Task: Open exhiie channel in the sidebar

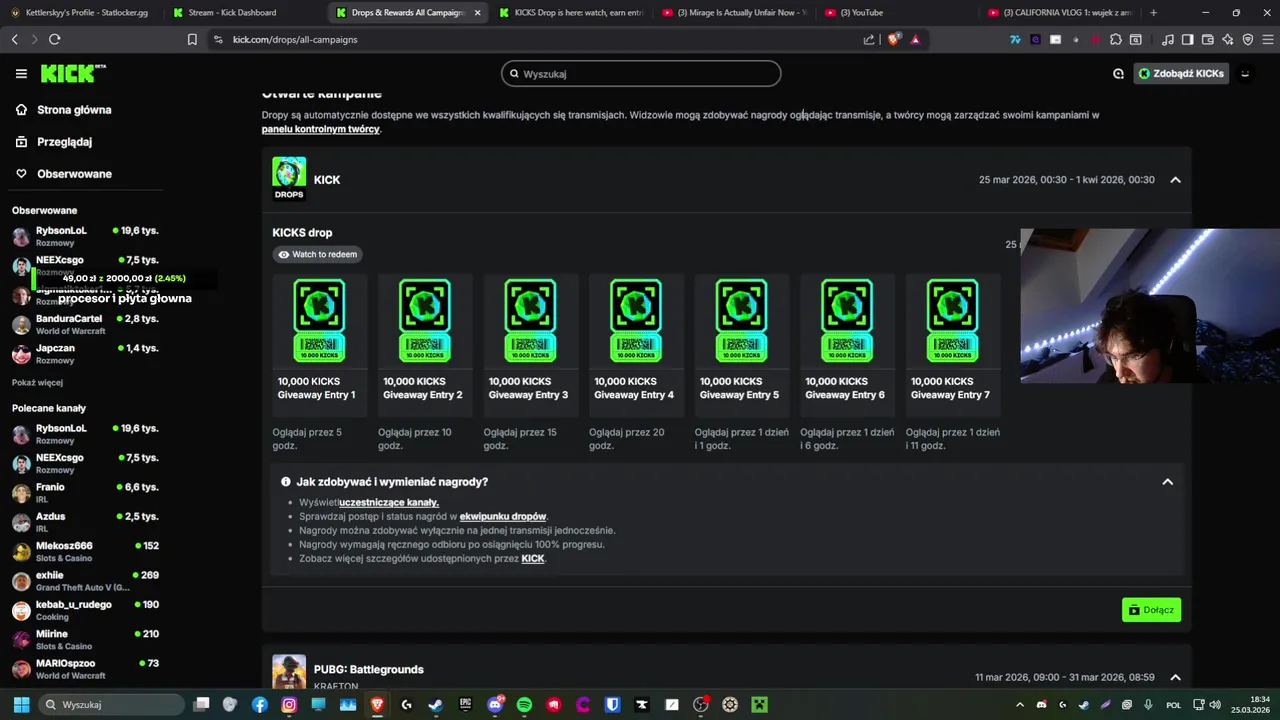Action: [85, 581]
